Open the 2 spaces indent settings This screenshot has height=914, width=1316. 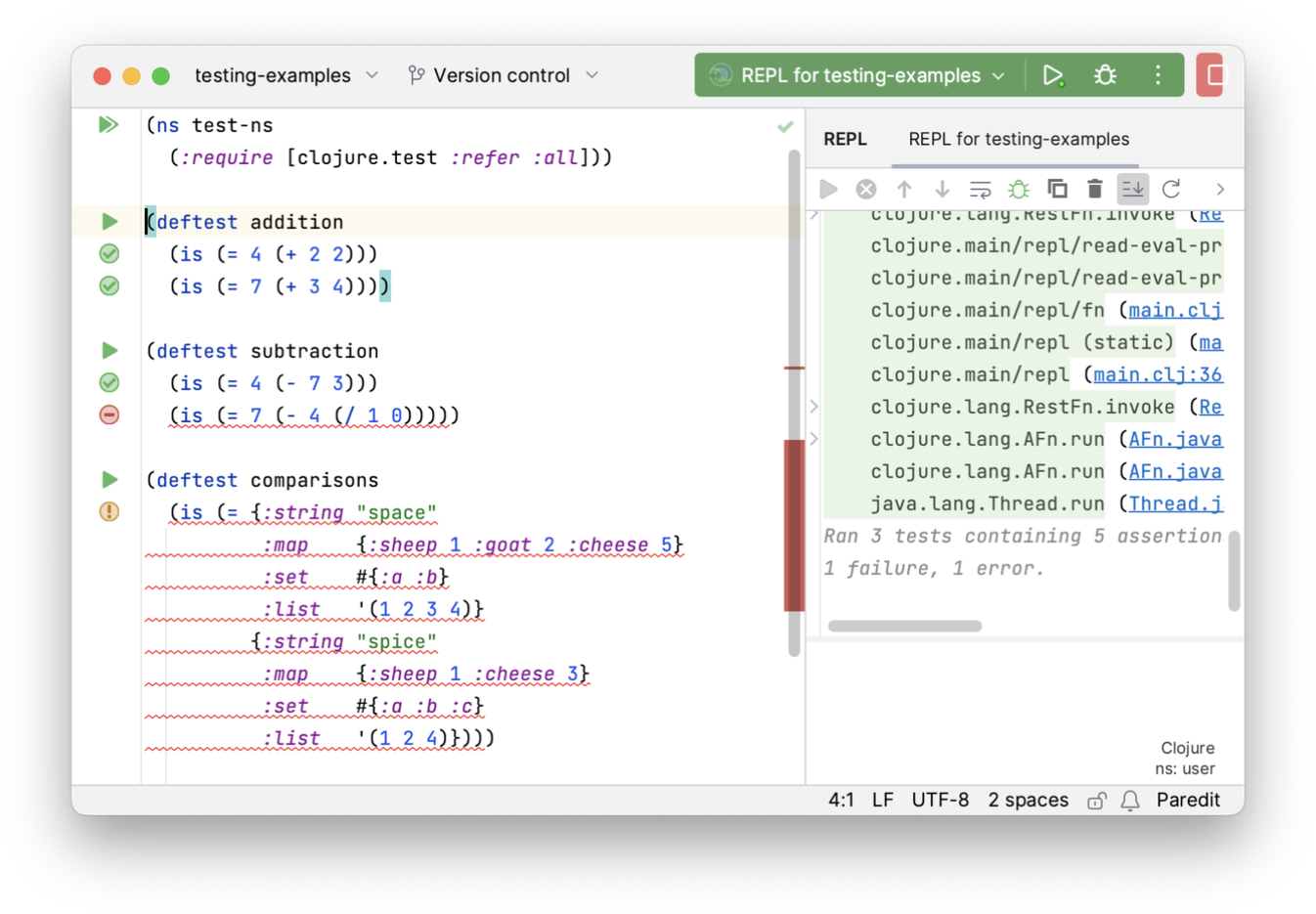click(1028, 800)
